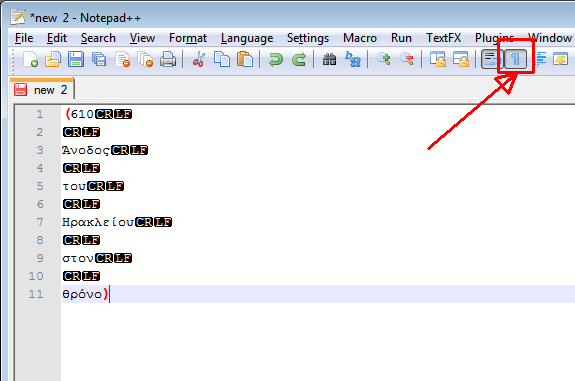Image resolution: width=575 pixels, height=381 pixels.
Task: Zoom in with magnifier plus icon
Action: pyautogui.click(x=384, y=59)
